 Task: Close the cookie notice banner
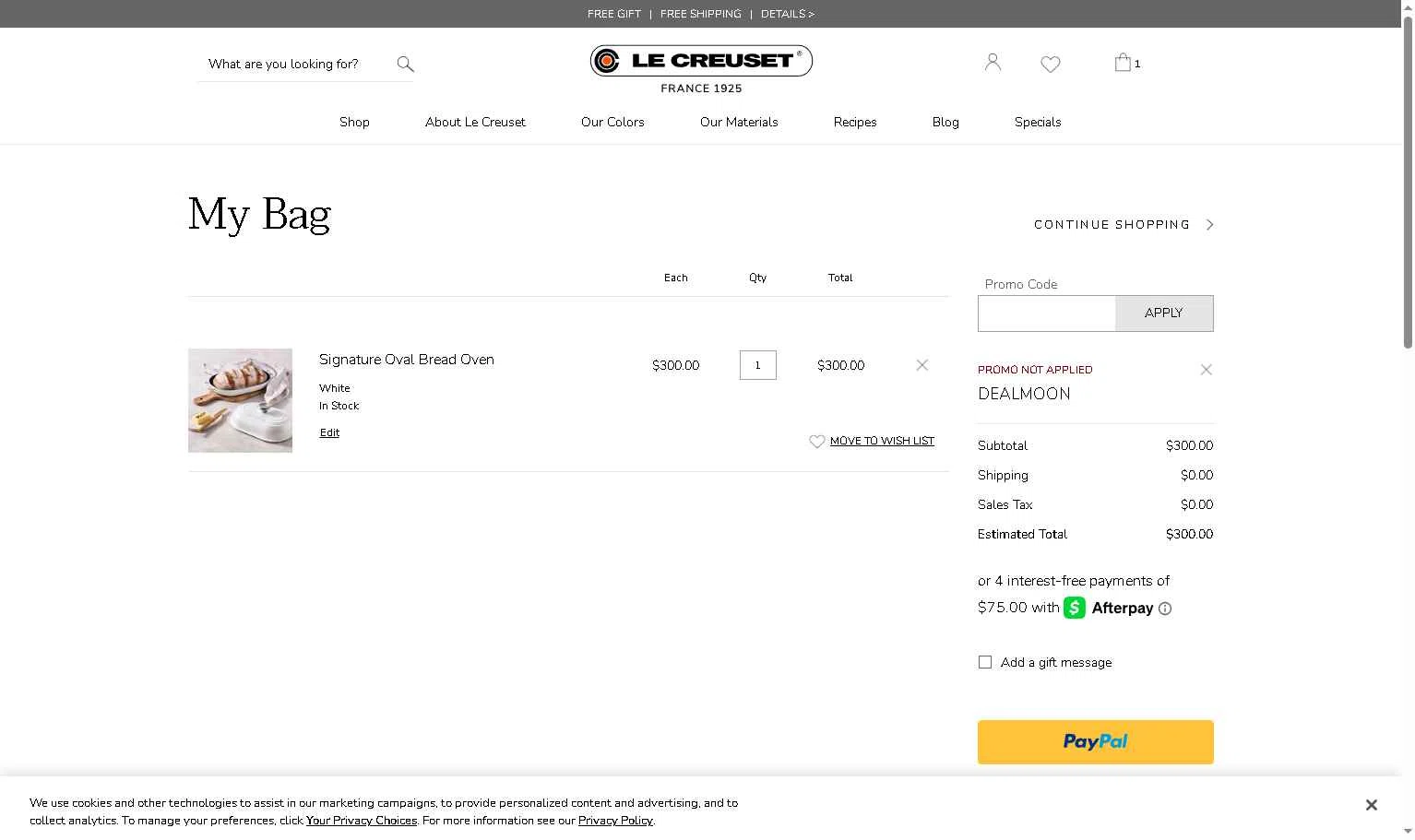(x=1371, y=805)
